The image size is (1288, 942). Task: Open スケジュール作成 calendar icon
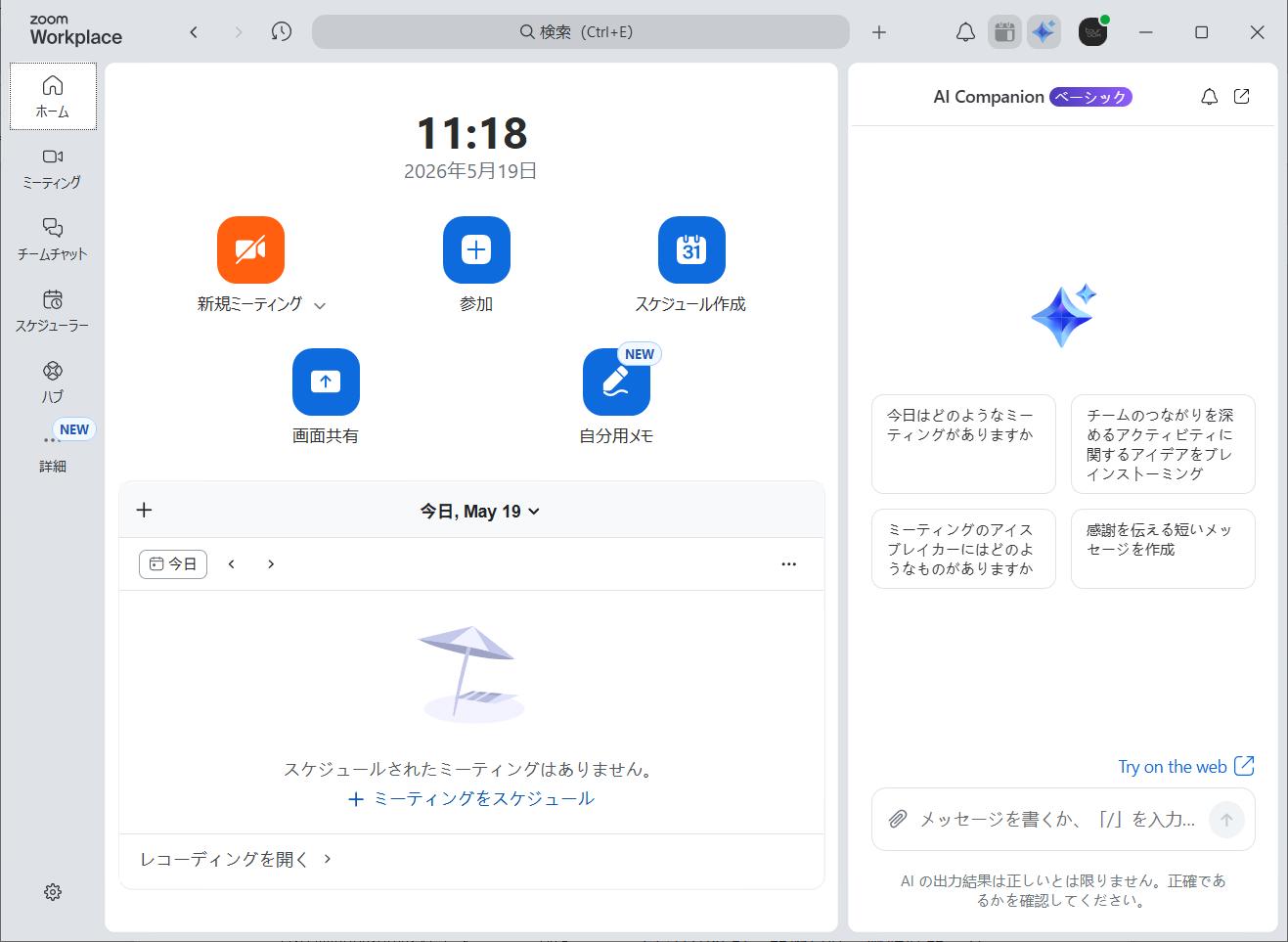point(691,249)
